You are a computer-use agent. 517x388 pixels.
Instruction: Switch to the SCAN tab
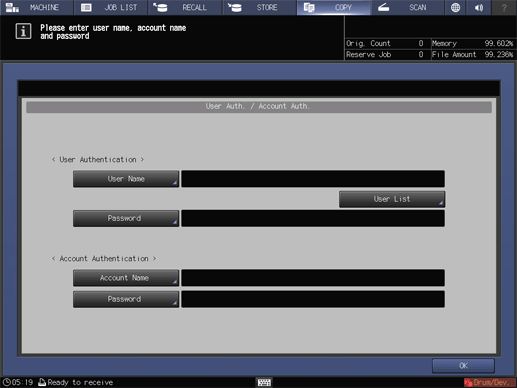tap(408, 7)
